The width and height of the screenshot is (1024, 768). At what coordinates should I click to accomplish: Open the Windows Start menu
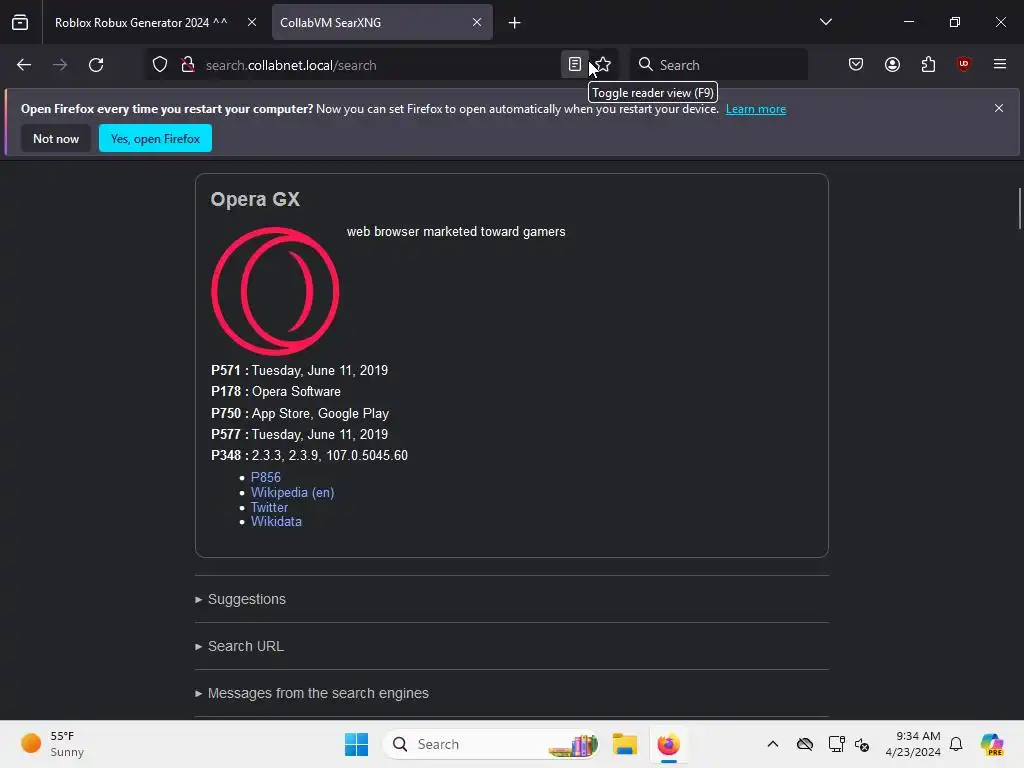pos(357,744)
